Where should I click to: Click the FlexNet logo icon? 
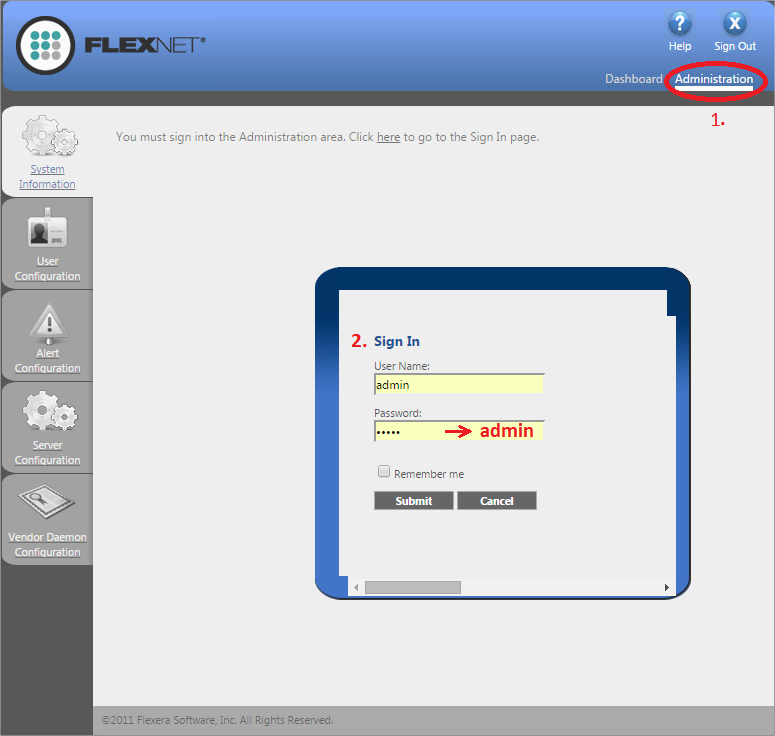46,46
